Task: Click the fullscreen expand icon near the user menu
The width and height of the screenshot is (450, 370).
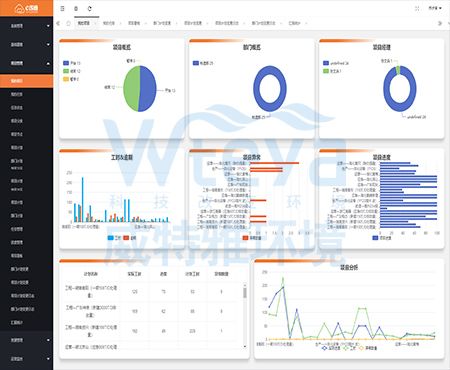Action: 417,8
